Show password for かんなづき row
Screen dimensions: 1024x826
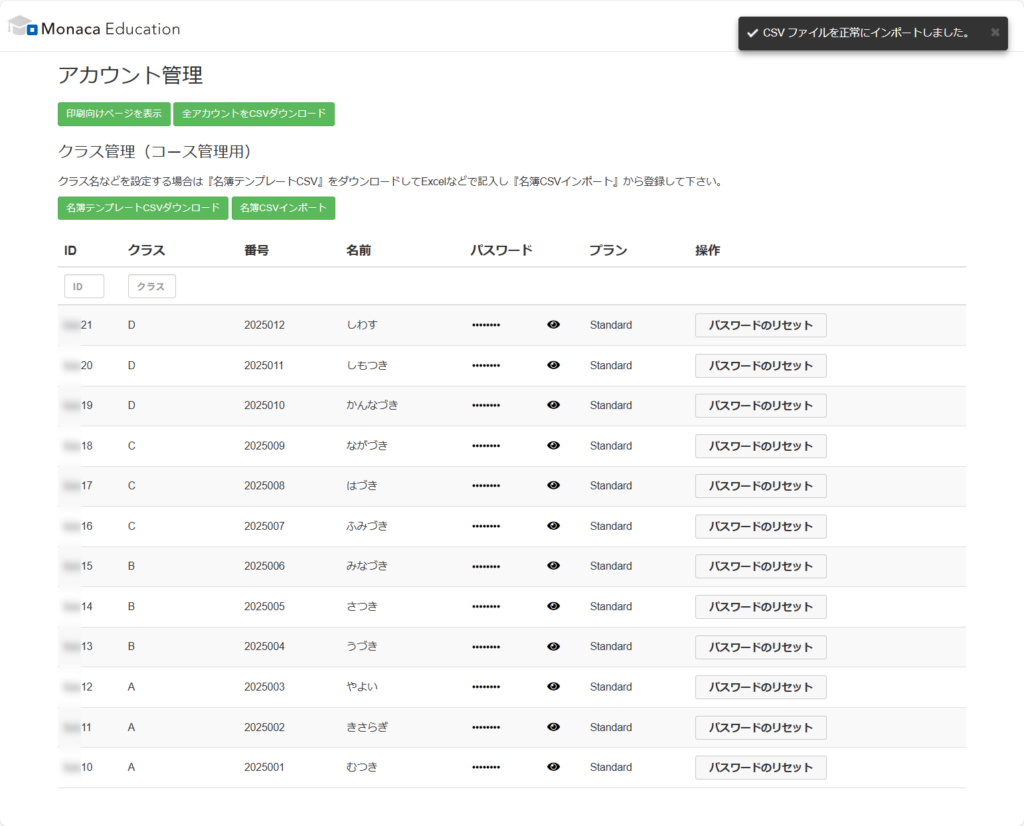point(553,405)
